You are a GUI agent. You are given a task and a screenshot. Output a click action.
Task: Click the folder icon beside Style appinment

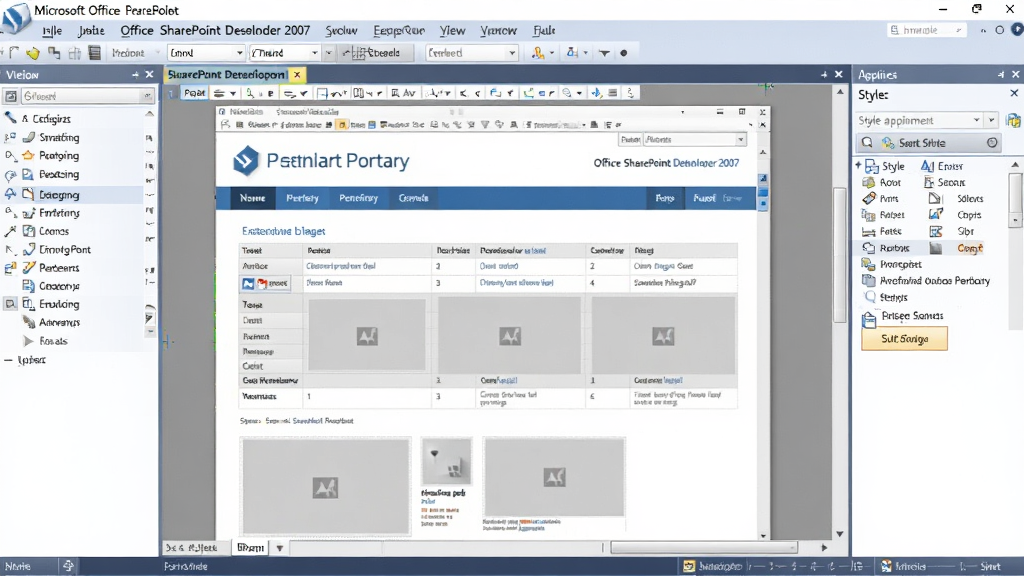(1014, 120)
